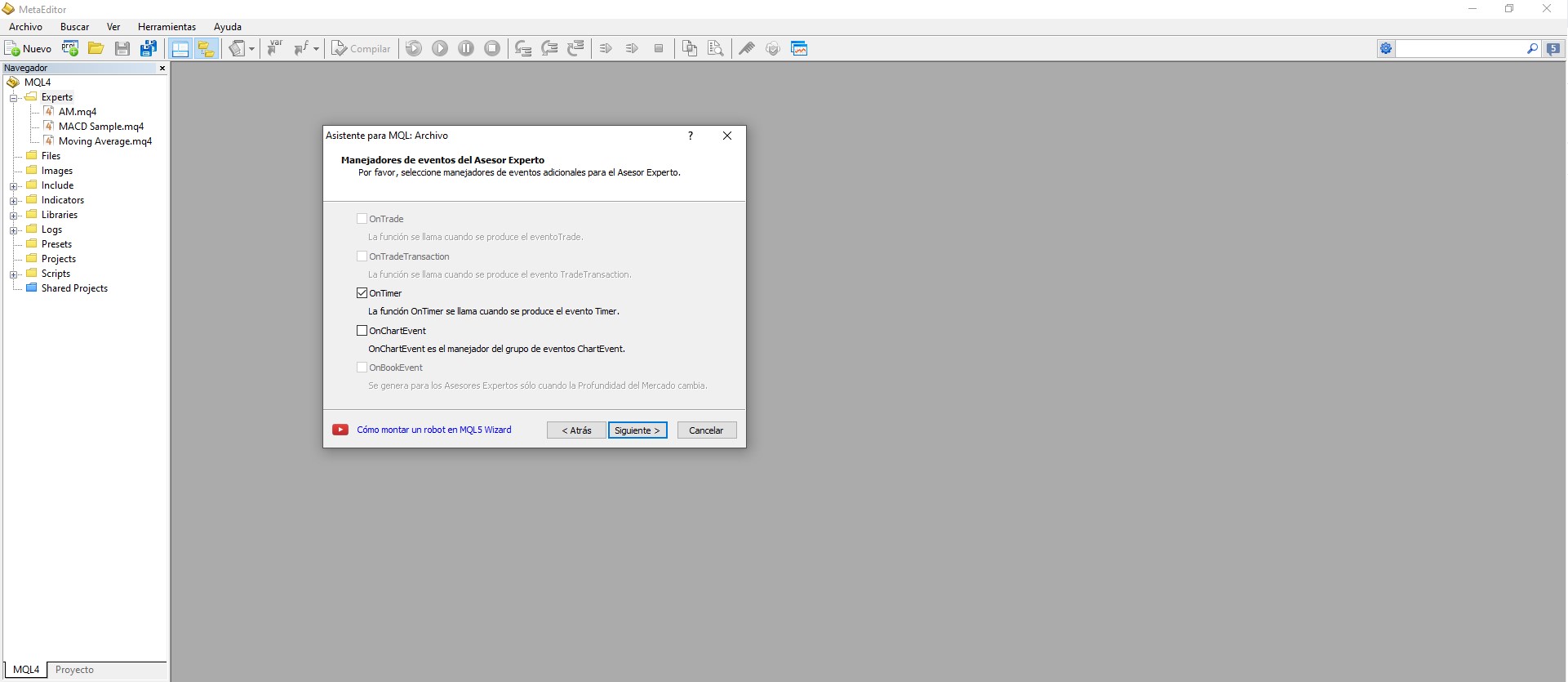Screen dimensions: 1568x682
Task: Click the Find in Files magnifier icon
Action: click(716, 49)
